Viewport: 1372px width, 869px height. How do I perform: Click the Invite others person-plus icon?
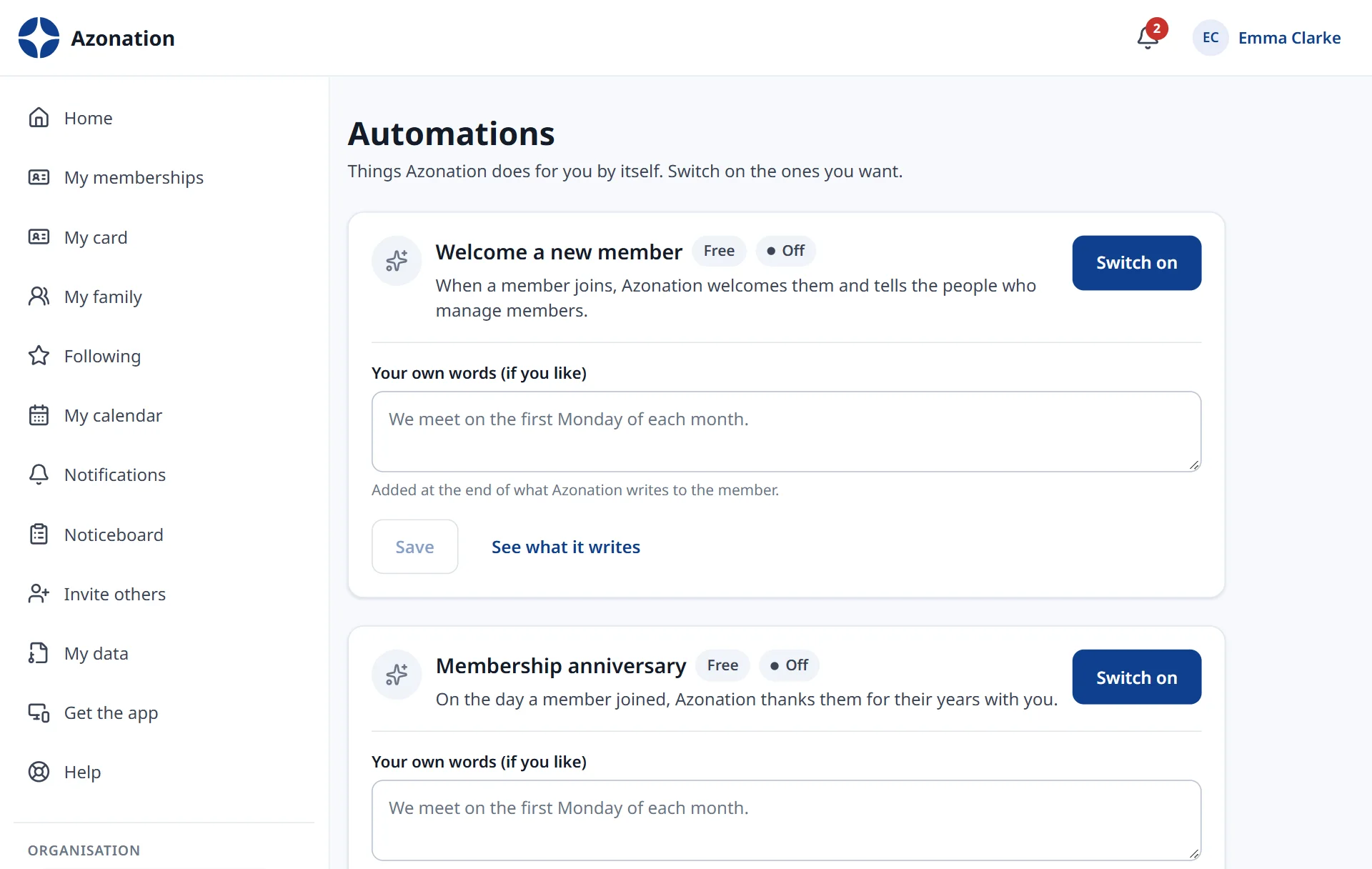pyautogui.click(x=39, y=594)
